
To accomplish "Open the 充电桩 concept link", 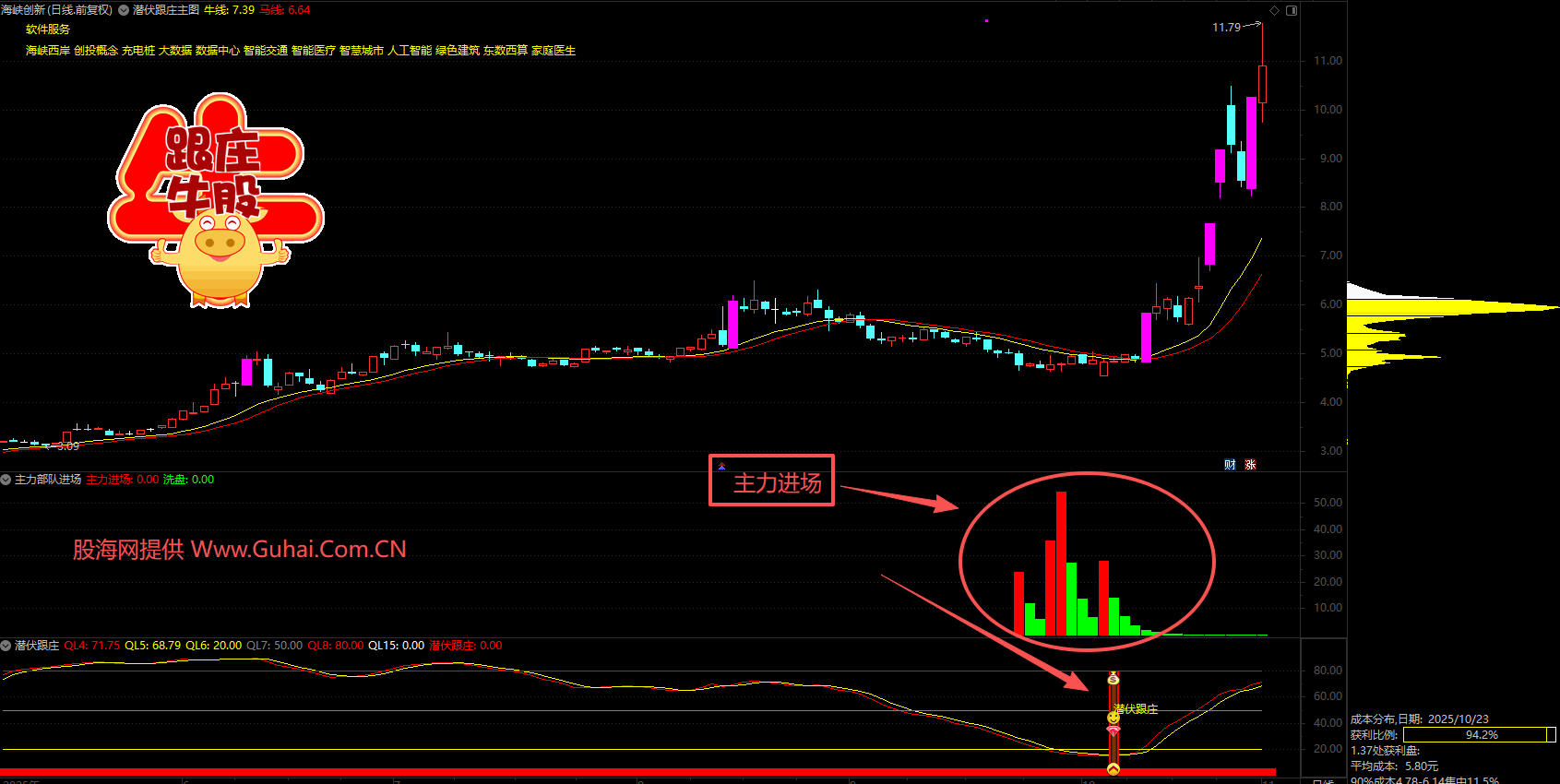I will point(137,51).
